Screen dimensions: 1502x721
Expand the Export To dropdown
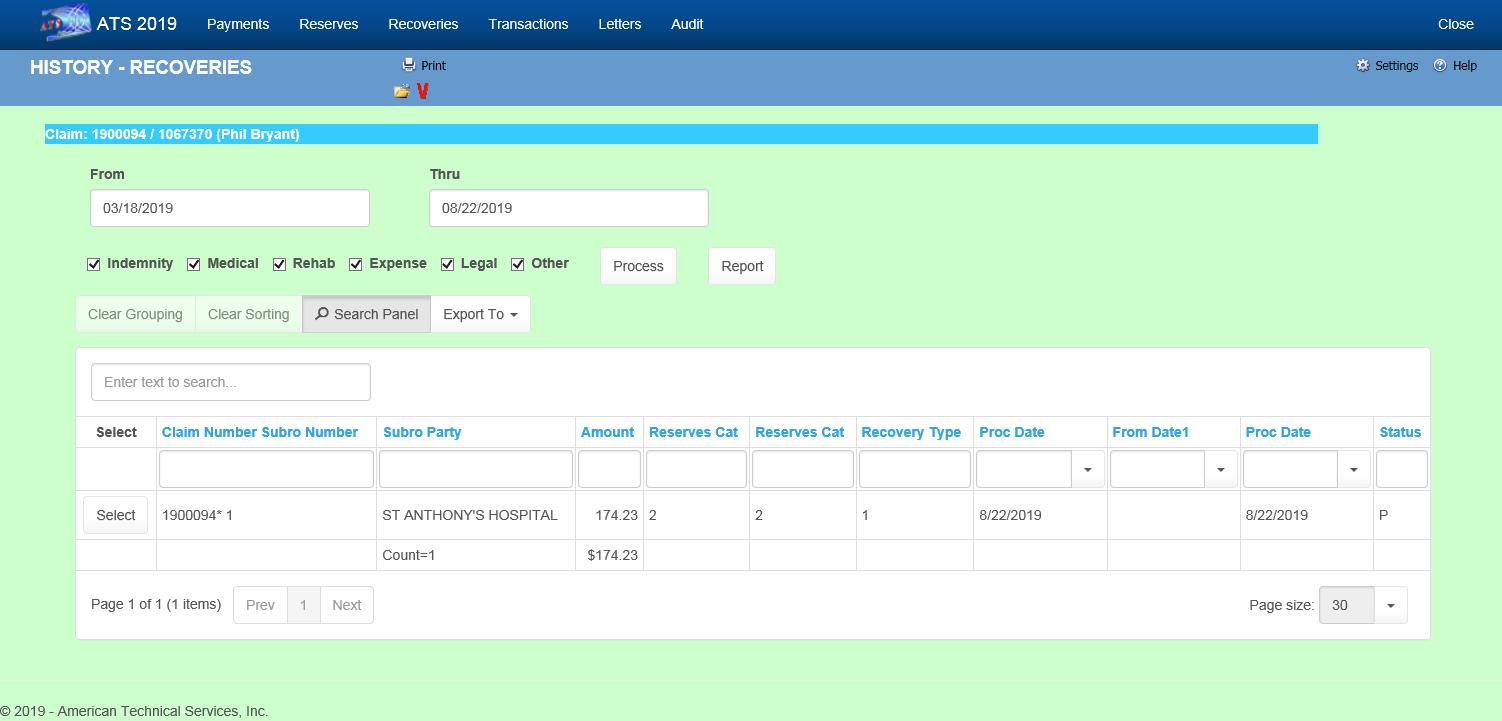[480, 314]
